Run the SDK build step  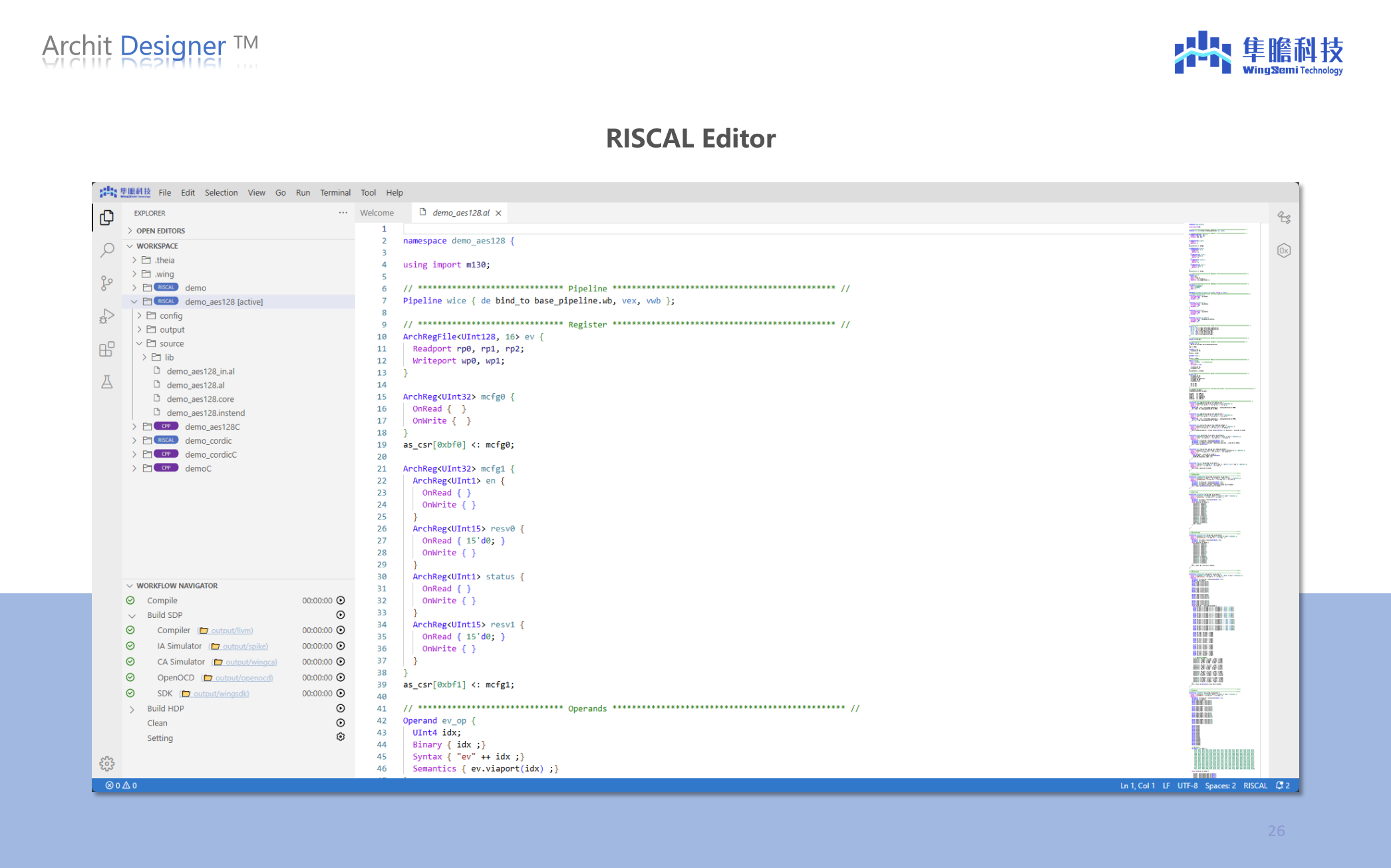341,693
